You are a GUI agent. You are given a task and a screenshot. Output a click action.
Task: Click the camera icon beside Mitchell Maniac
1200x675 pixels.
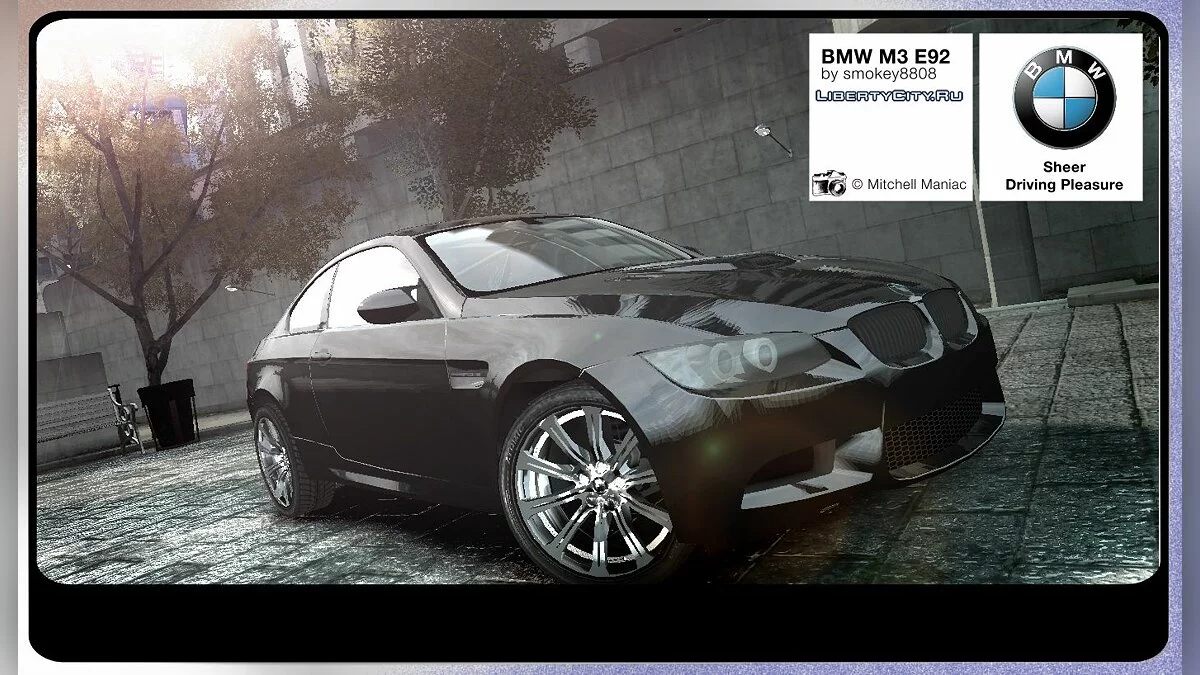coord(828,184)
